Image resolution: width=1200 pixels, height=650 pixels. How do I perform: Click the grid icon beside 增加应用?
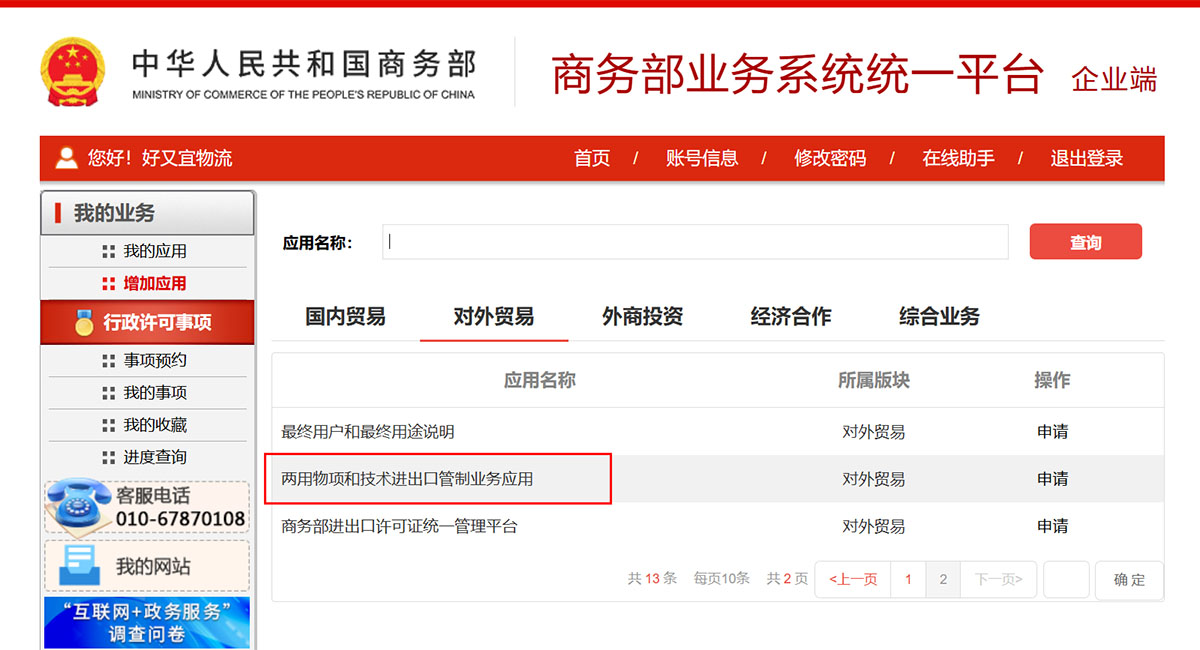point(109,283)
